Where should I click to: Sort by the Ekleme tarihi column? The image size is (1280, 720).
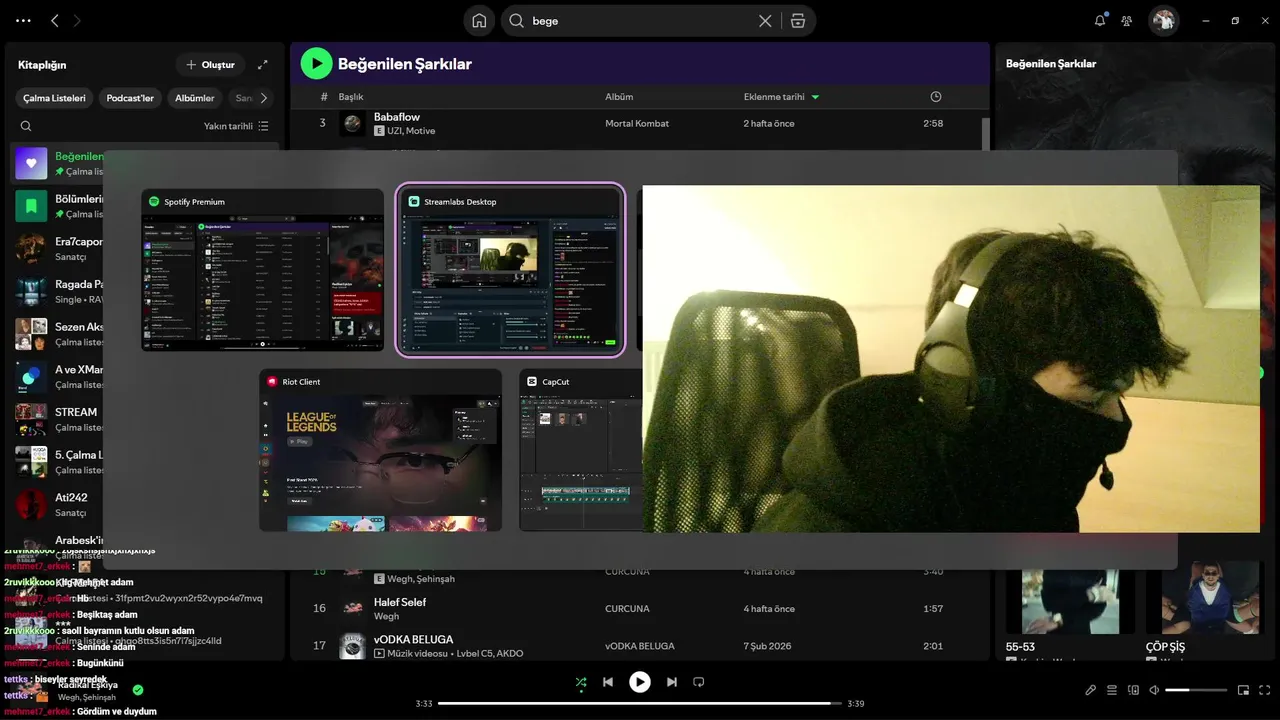point(781,97)
